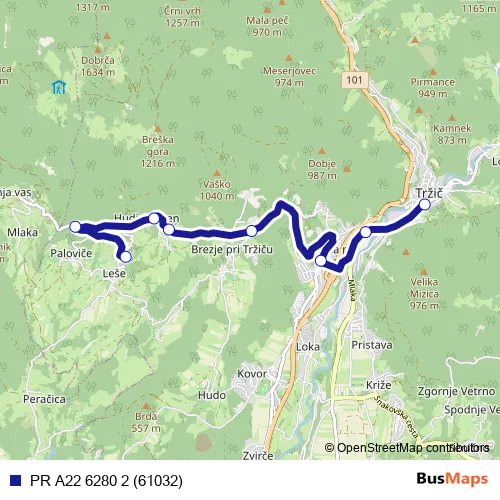Click the Breška gora peak triangle icon
The width and height of the screenshot is (500, 500).
pyautogui.click(x=158, y=129)
